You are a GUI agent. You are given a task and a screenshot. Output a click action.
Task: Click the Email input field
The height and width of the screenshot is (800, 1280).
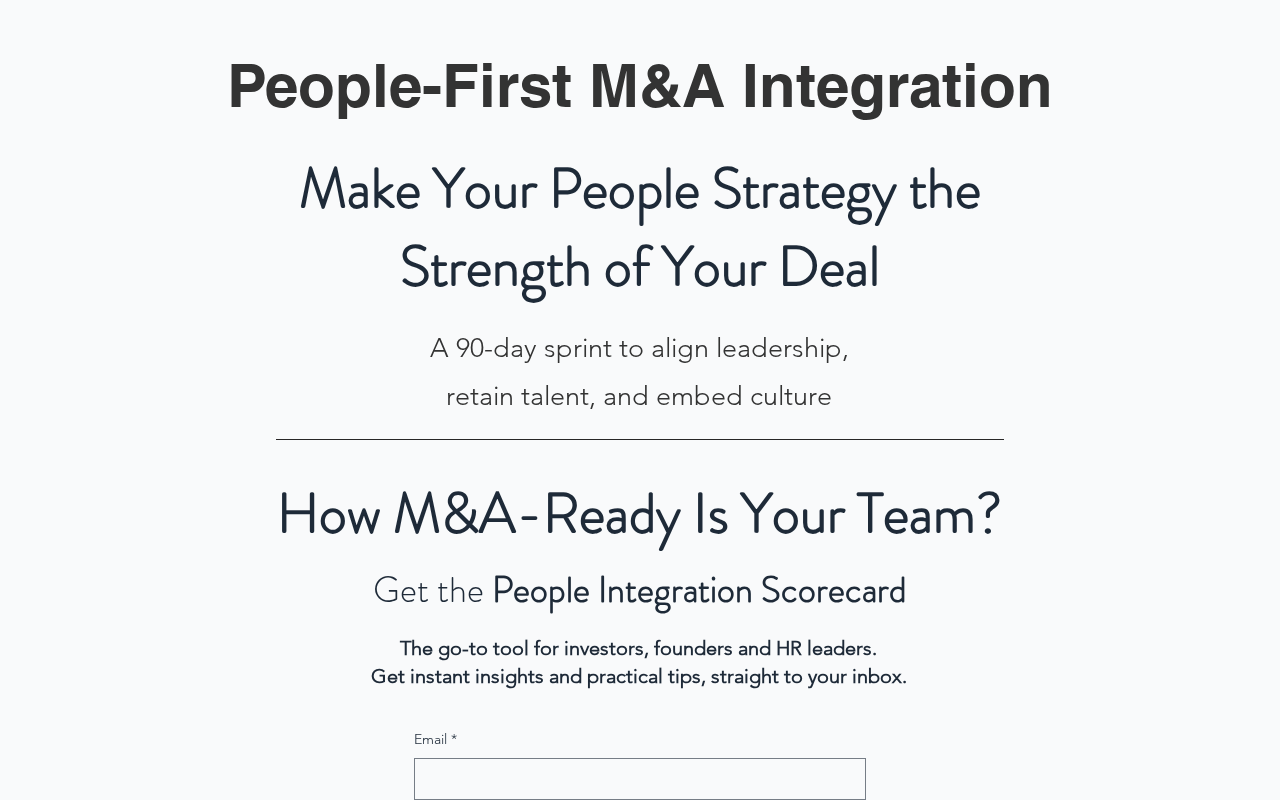tap(640, 779)
